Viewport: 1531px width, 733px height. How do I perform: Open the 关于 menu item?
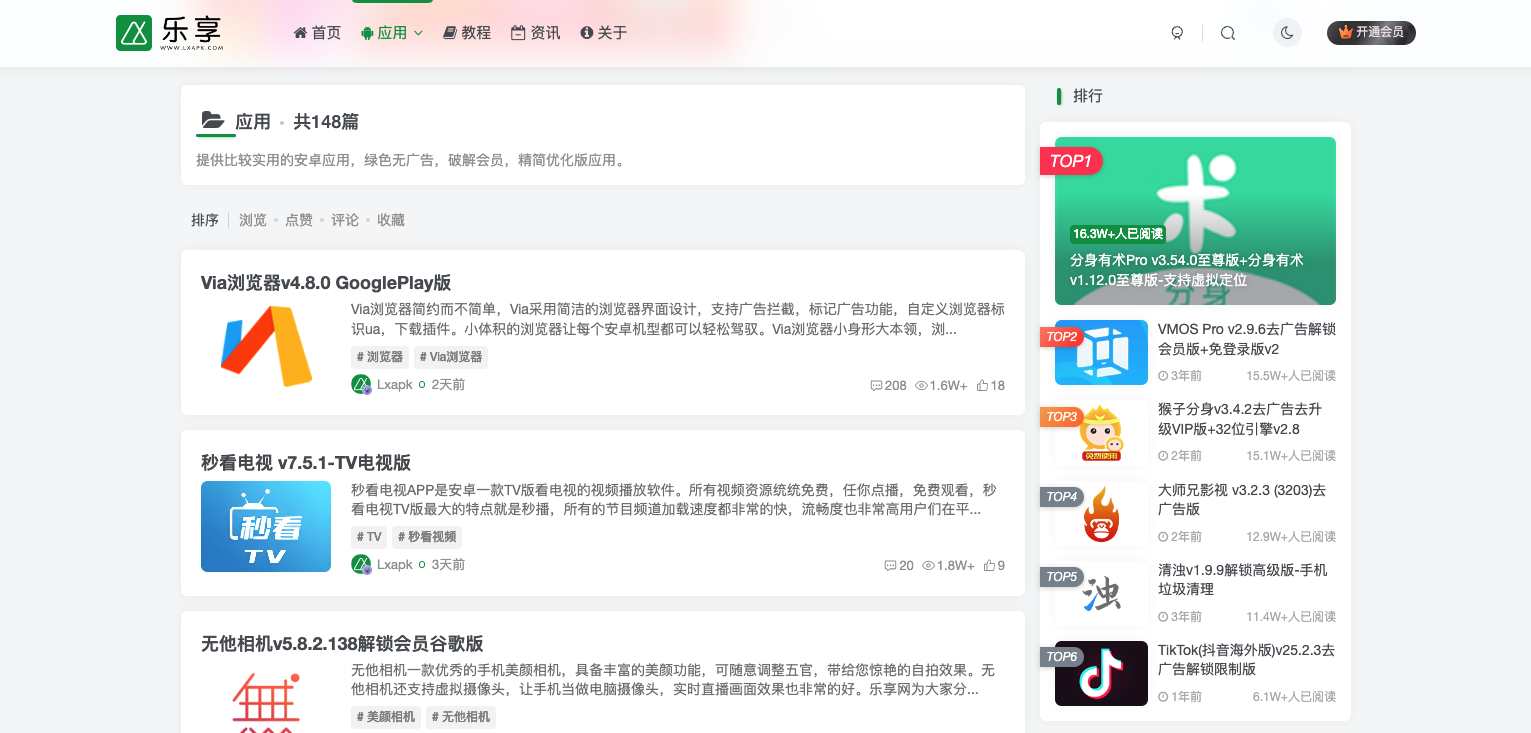(604, 33)
